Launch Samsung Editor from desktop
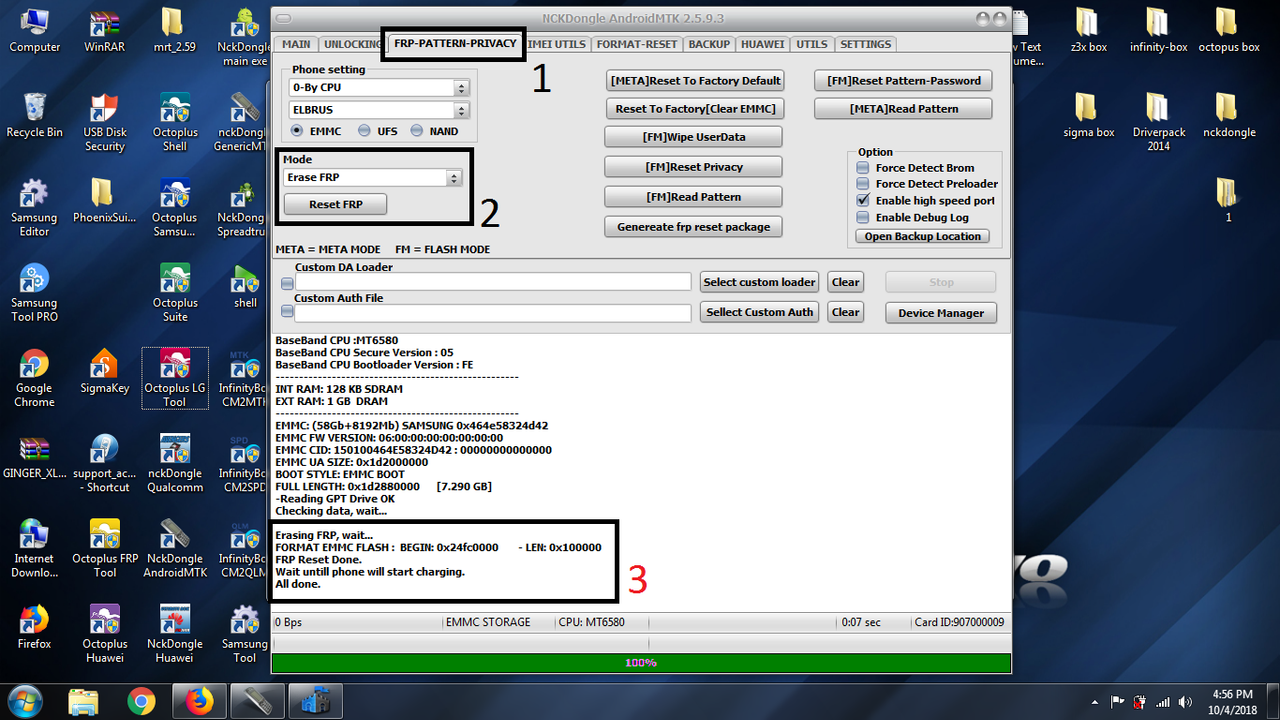 click(34, 208)
